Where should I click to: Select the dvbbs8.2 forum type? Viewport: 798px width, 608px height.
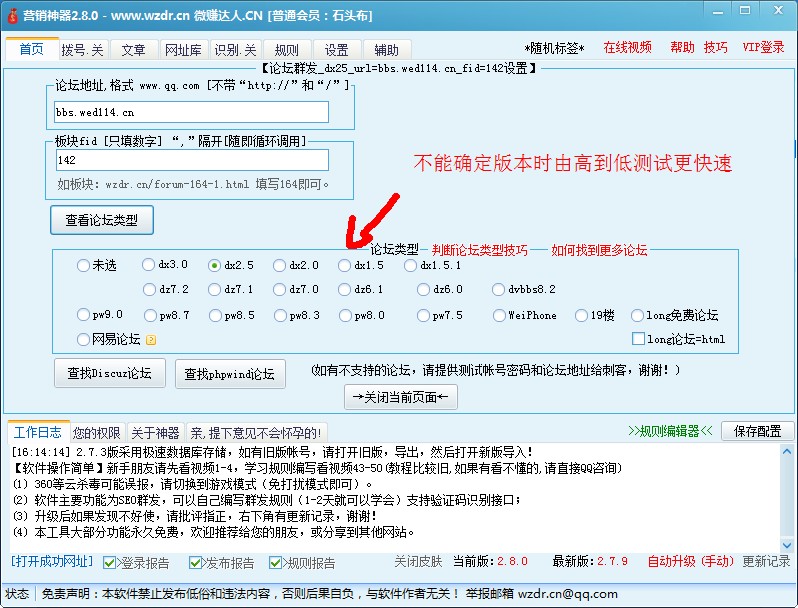click(x=524, y=289)
